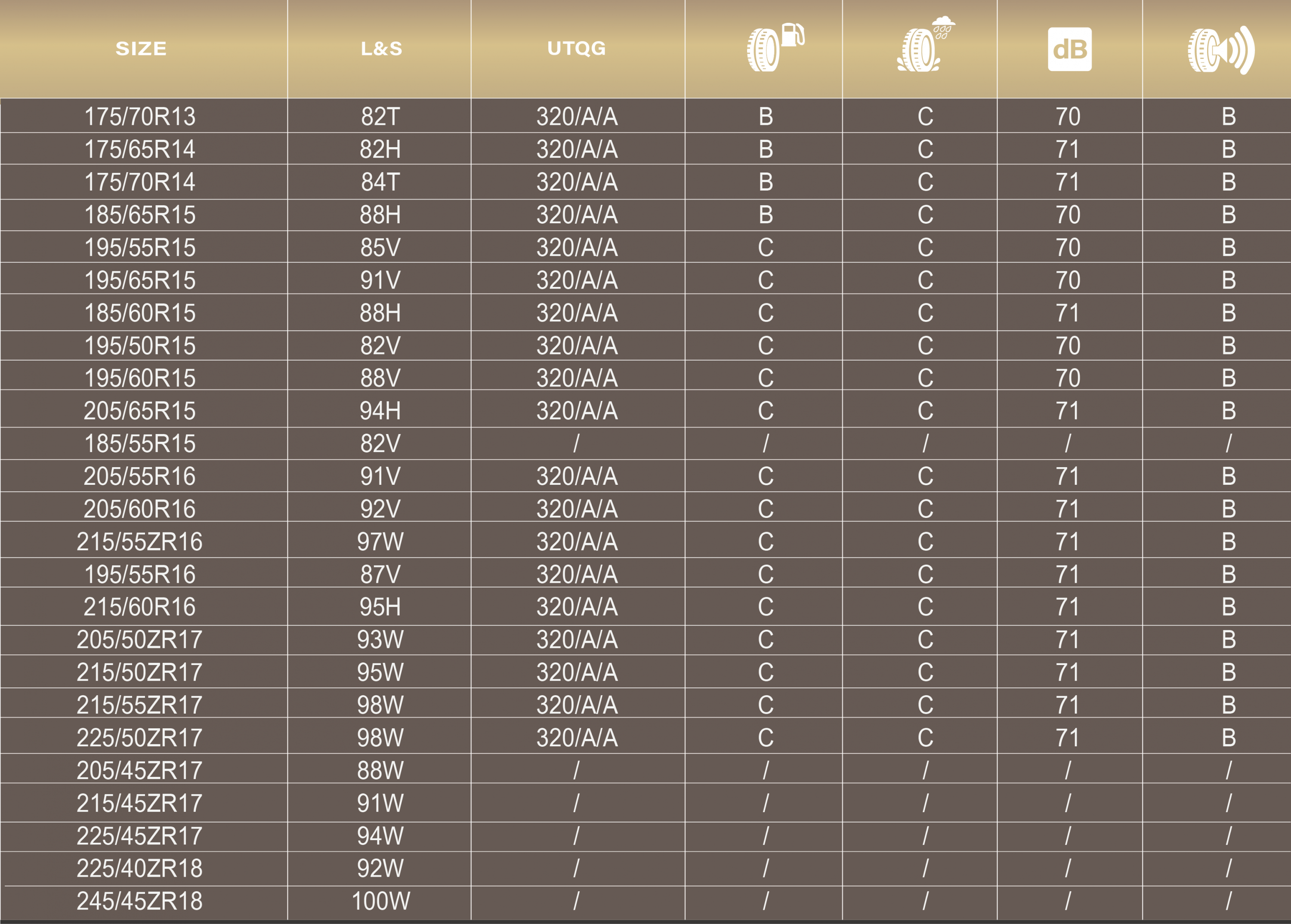The width and height of the screenshot is (1291, 924).
Task: Click size cell 185/65R15
Action: 140,215
